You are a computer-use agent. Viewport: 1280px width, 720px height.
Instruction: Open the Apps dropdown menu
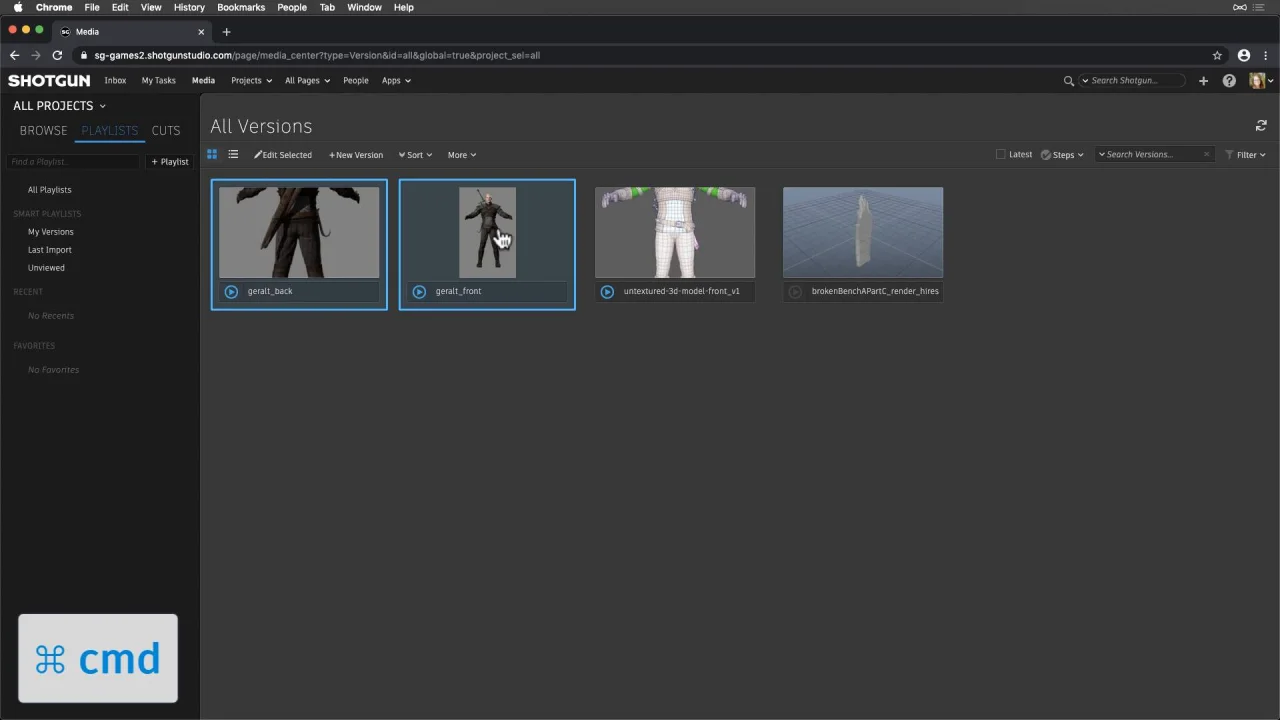coord(396,81)
